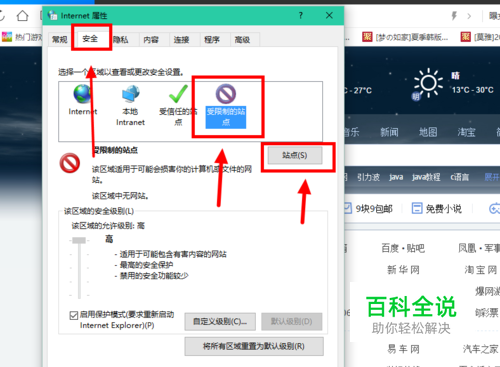This screenshot has width=500, height=367.
Task: Close the Internet 属性 dialog
Action: point(329,15)
